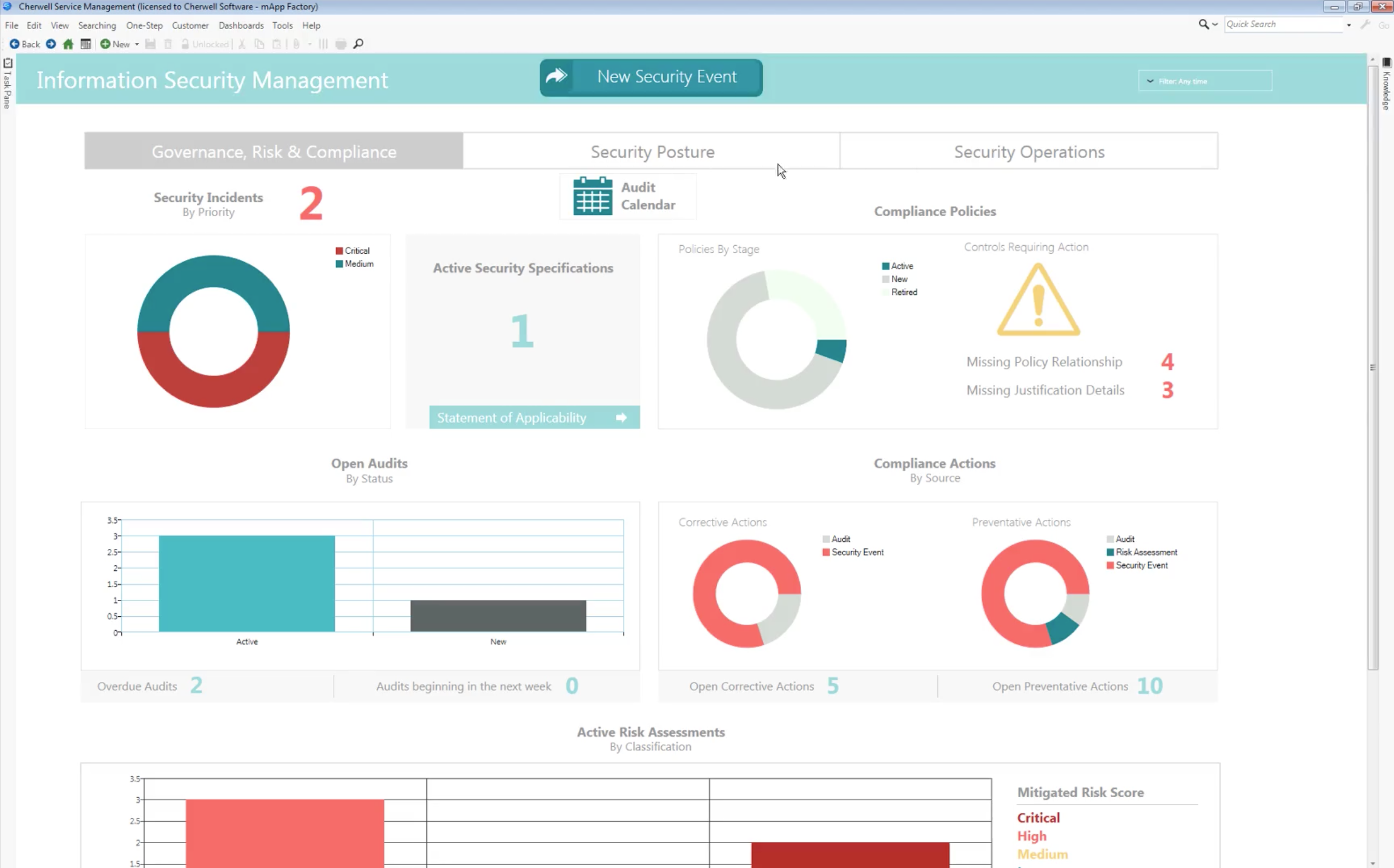Open the View menu

pos(59,25)
